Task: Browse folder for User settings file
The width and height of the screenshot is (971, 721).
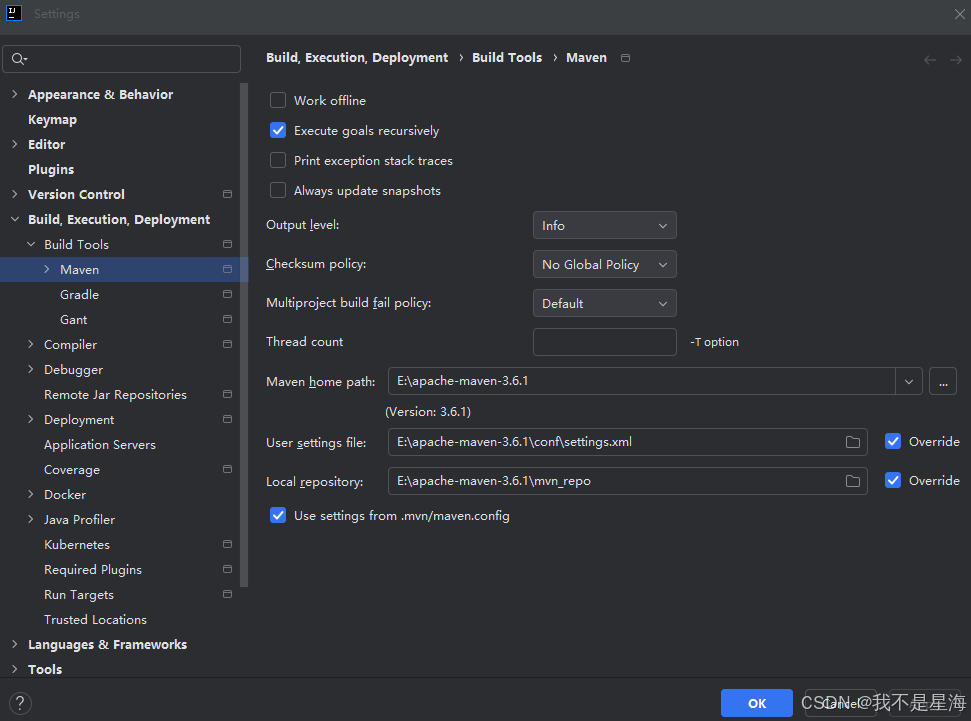Action: click(853, 442)
